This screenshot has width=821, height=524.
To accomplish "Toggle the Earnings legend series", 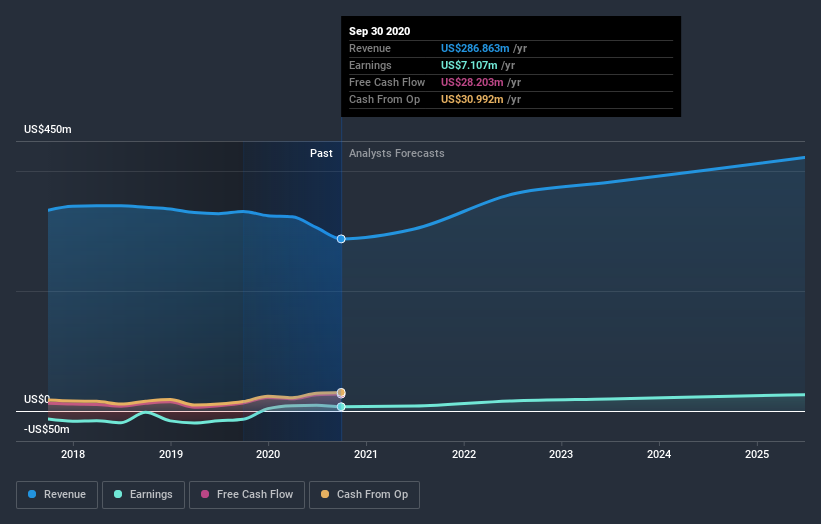I will [143, 495].
